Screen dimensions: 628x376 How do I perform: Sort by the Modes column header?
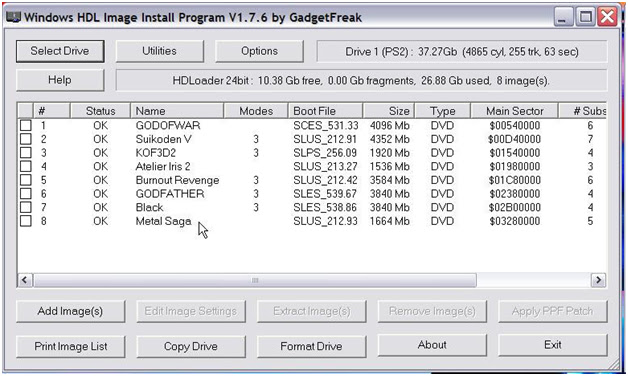point(256,111)
